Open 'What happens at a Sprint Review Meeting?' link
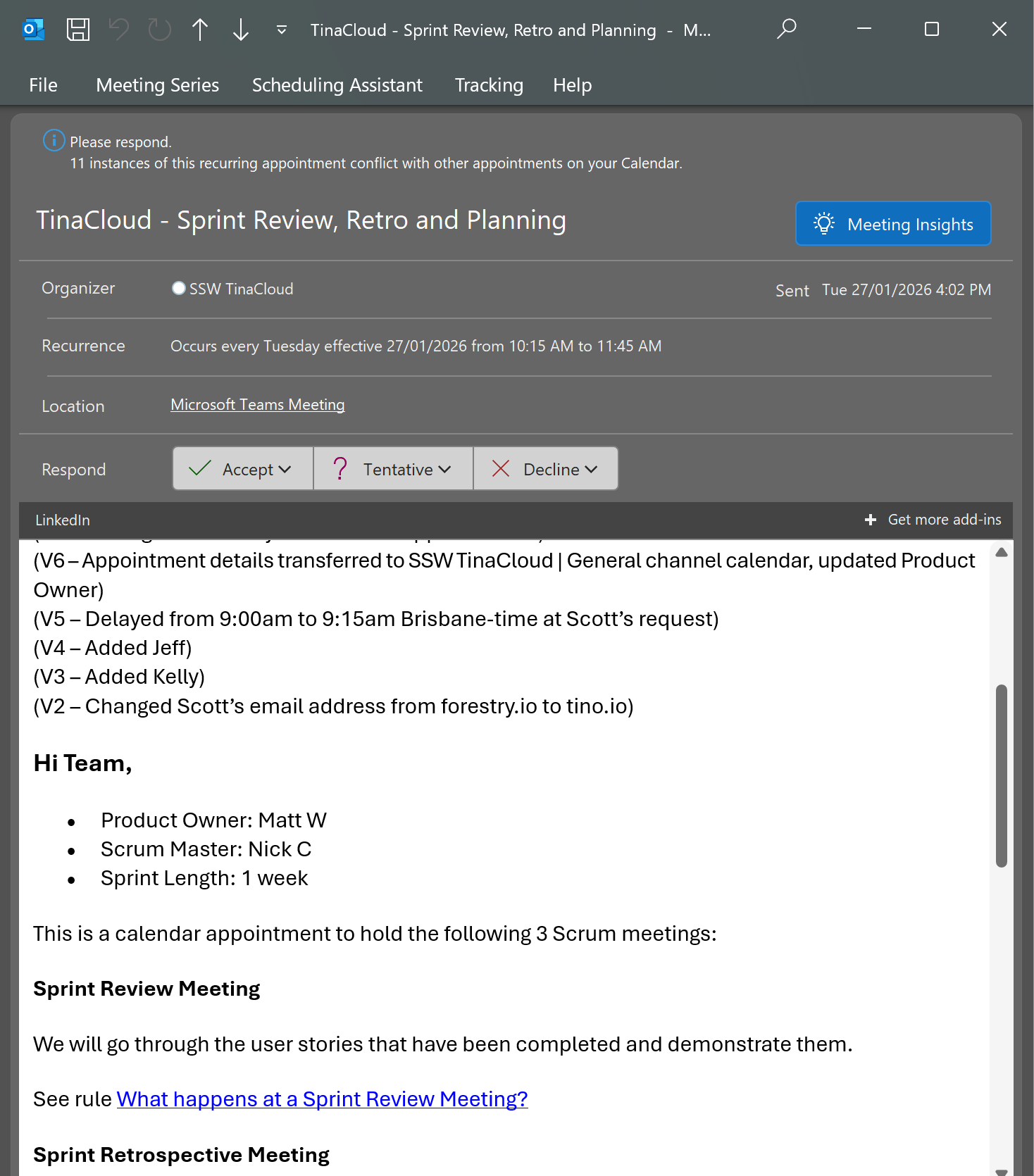 click(322, 1099)
